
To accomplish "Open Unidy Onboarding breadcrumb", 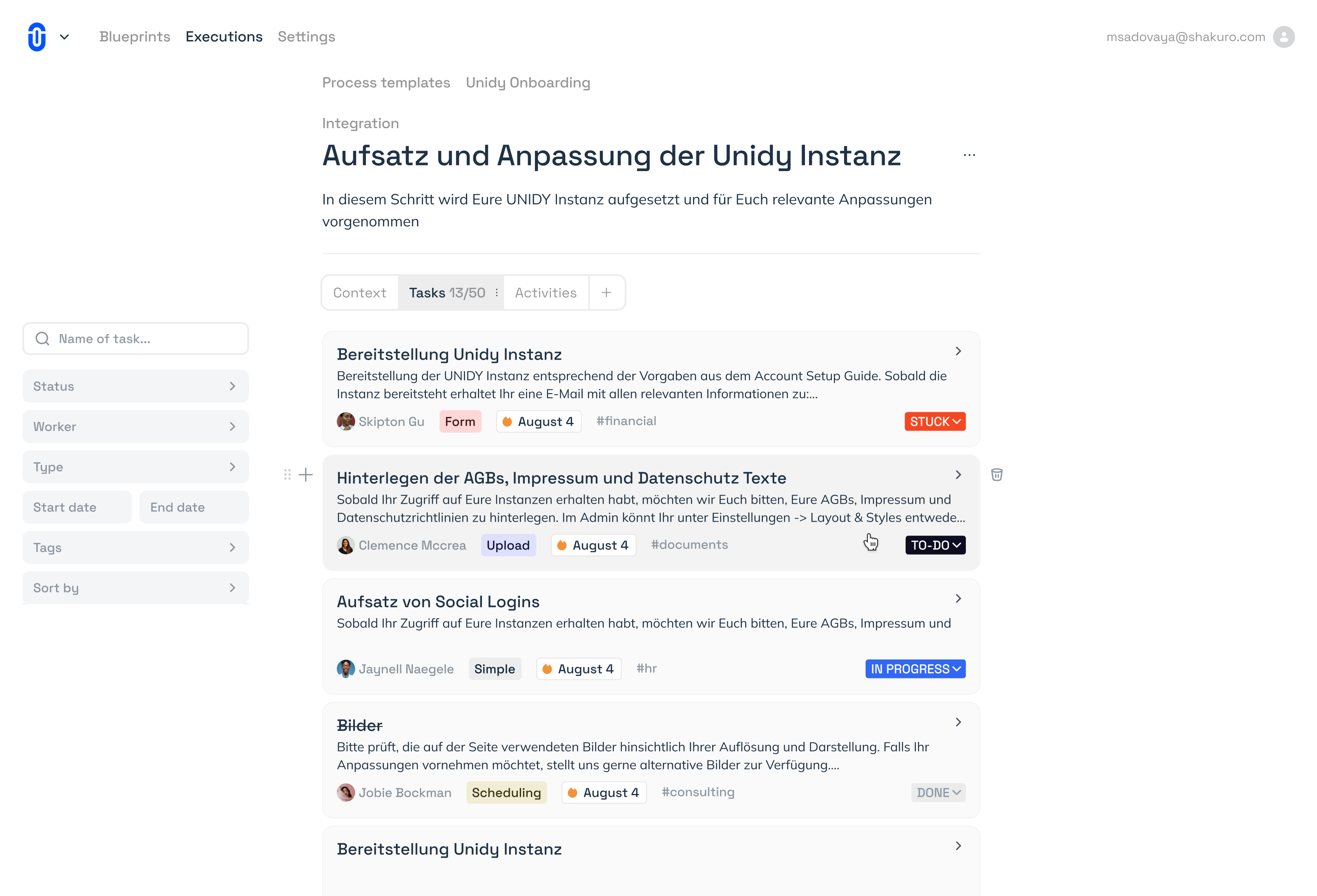I will coord(528,83).
